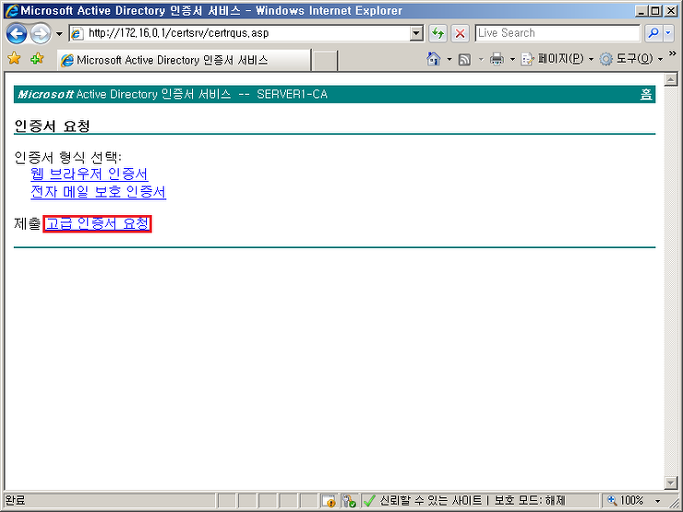Click the scrollbar down arrow
Image resolution: width=683 pixels, height=512 pixels.
click(670, 482)
